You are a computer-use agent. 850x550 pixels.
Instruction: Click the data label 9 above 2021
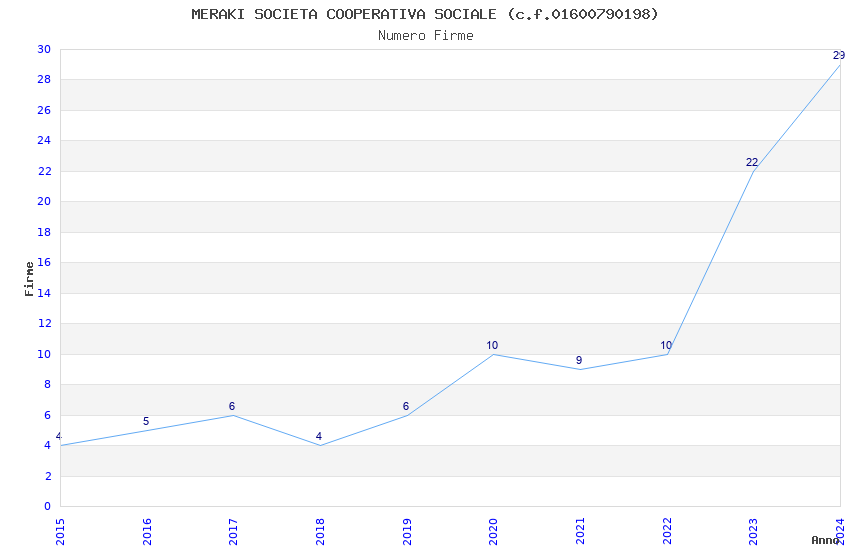coord(579,360)
